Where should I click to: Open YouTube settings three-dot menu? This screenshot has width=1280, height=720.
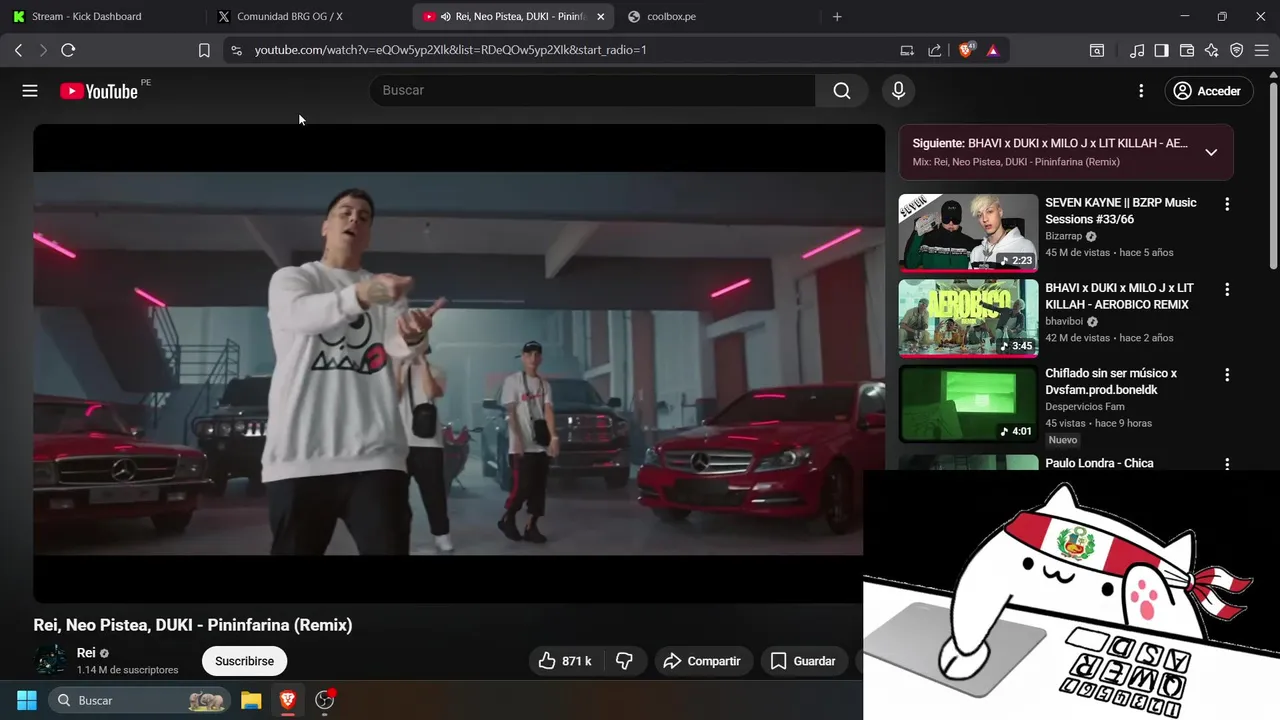coord(1141,91)
